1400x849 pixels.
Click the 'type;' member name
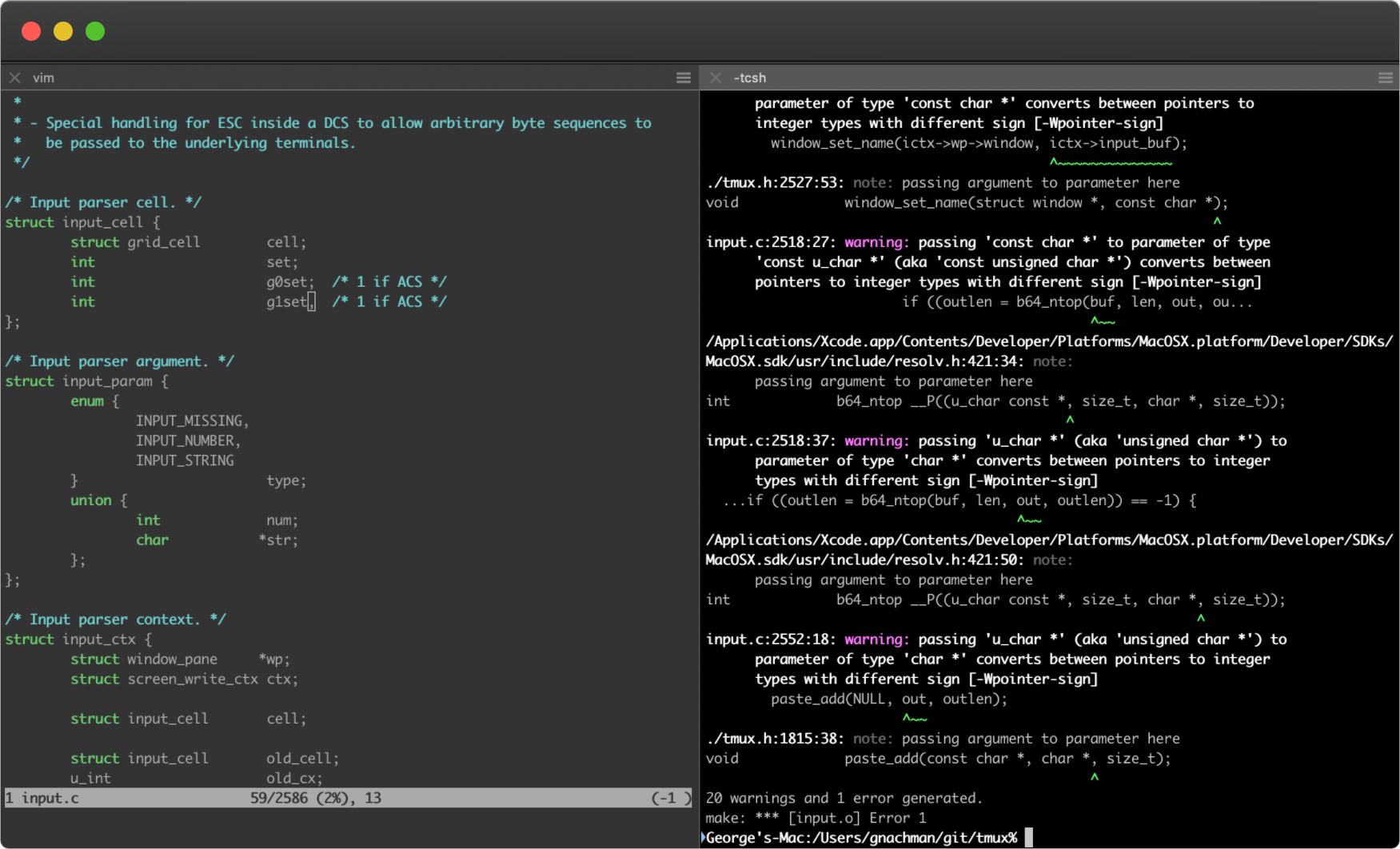coord(286,480)
